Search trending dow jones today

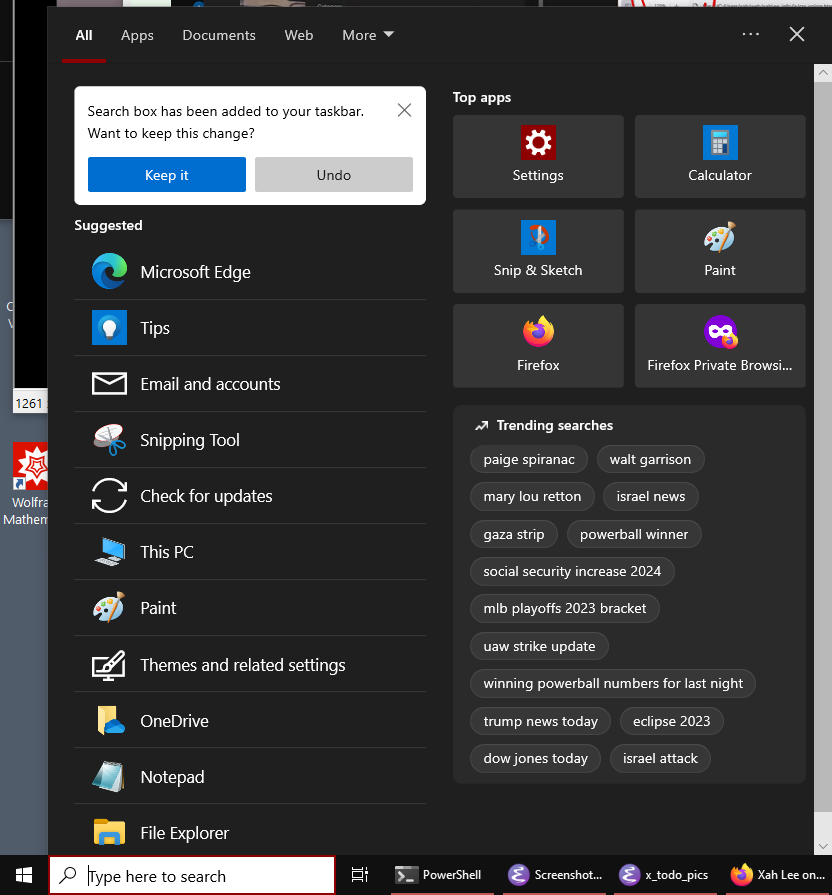point(536,757)
